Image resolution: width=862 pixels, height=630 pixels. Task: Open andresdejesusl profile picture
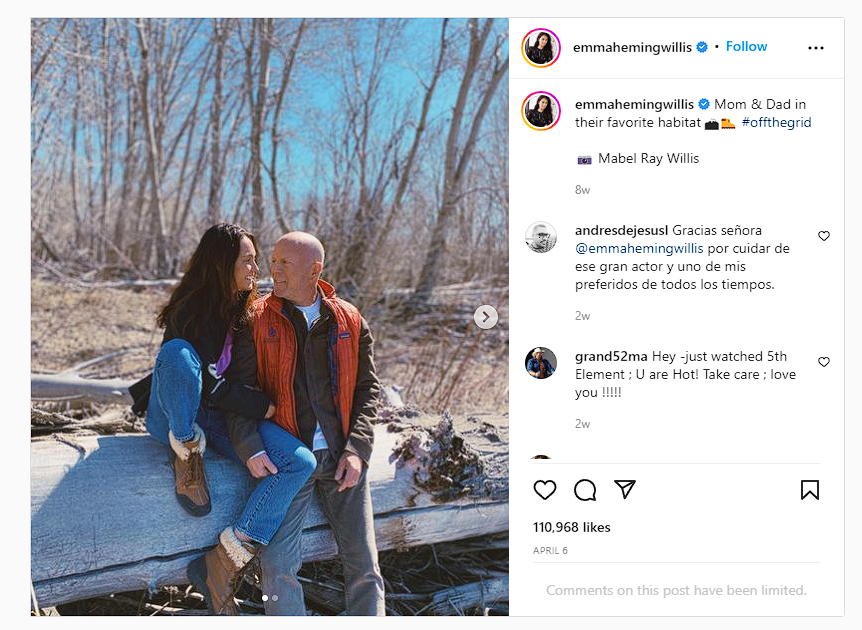pos(541,237)
